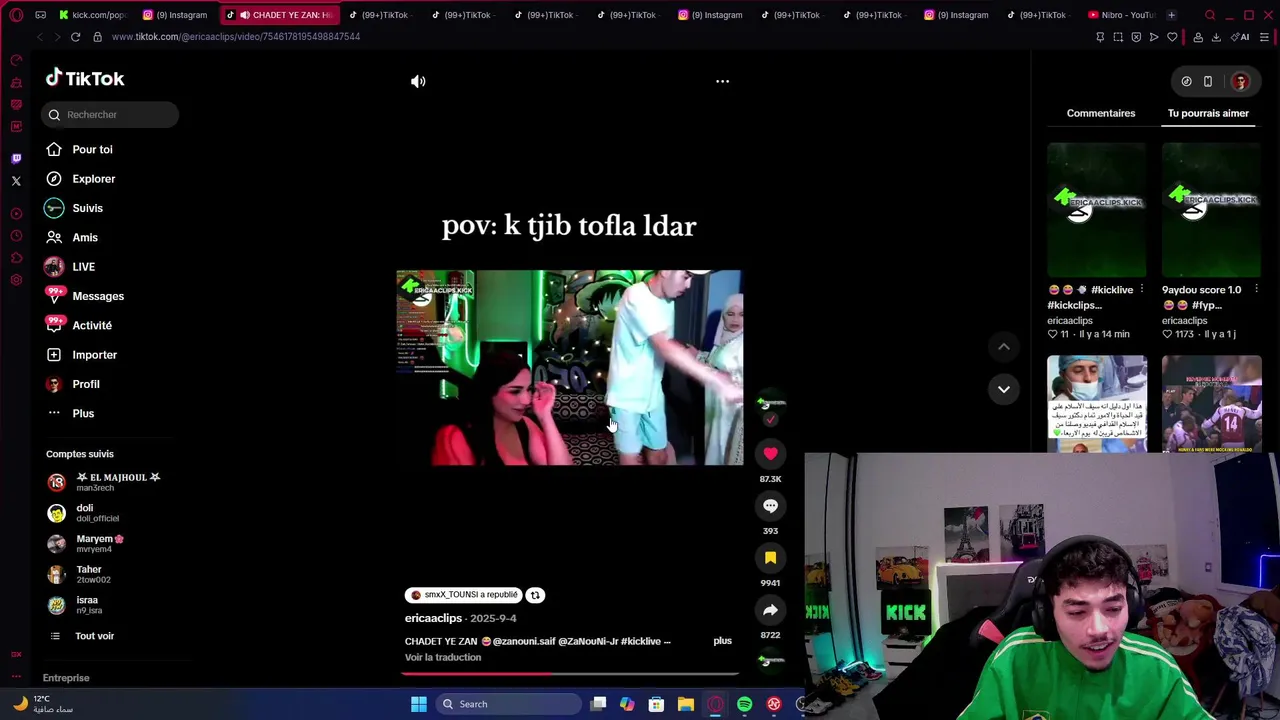
Task: Mute the video with the speaker icon
Action: click(418, 81)
